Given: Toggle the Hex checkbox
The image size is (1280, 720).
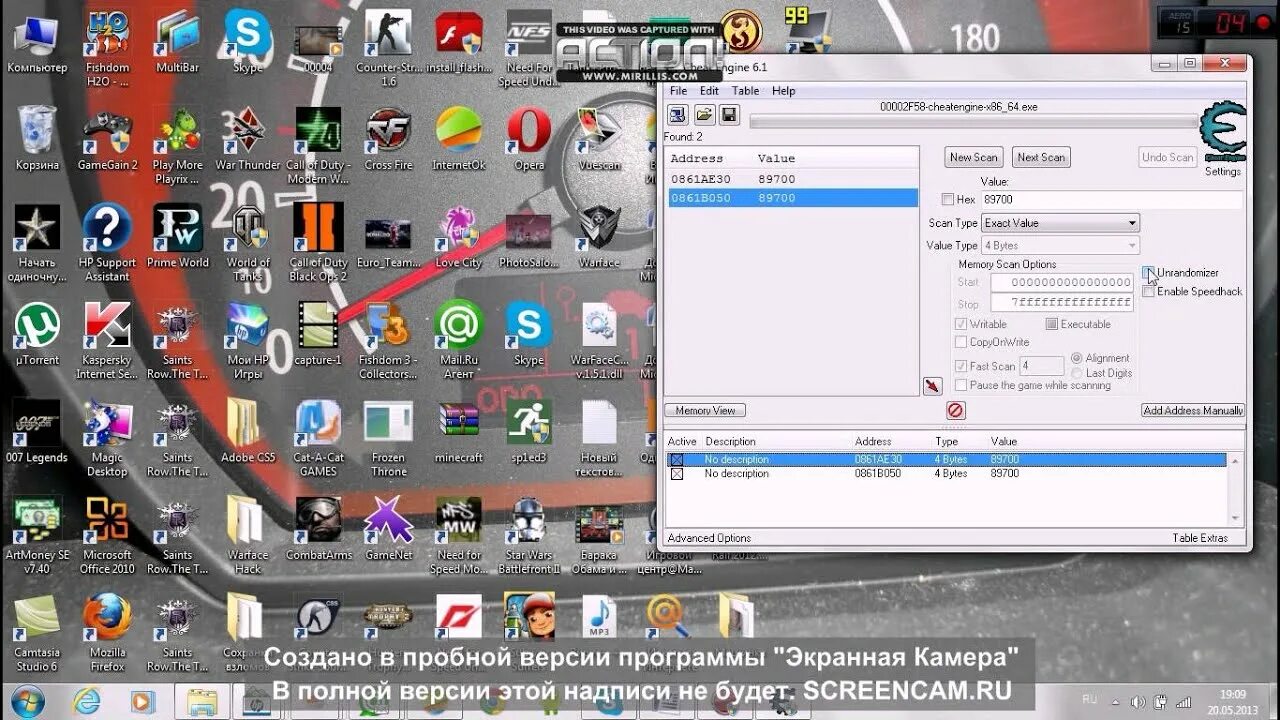Looking at the screenshot, I should (948, 200).
